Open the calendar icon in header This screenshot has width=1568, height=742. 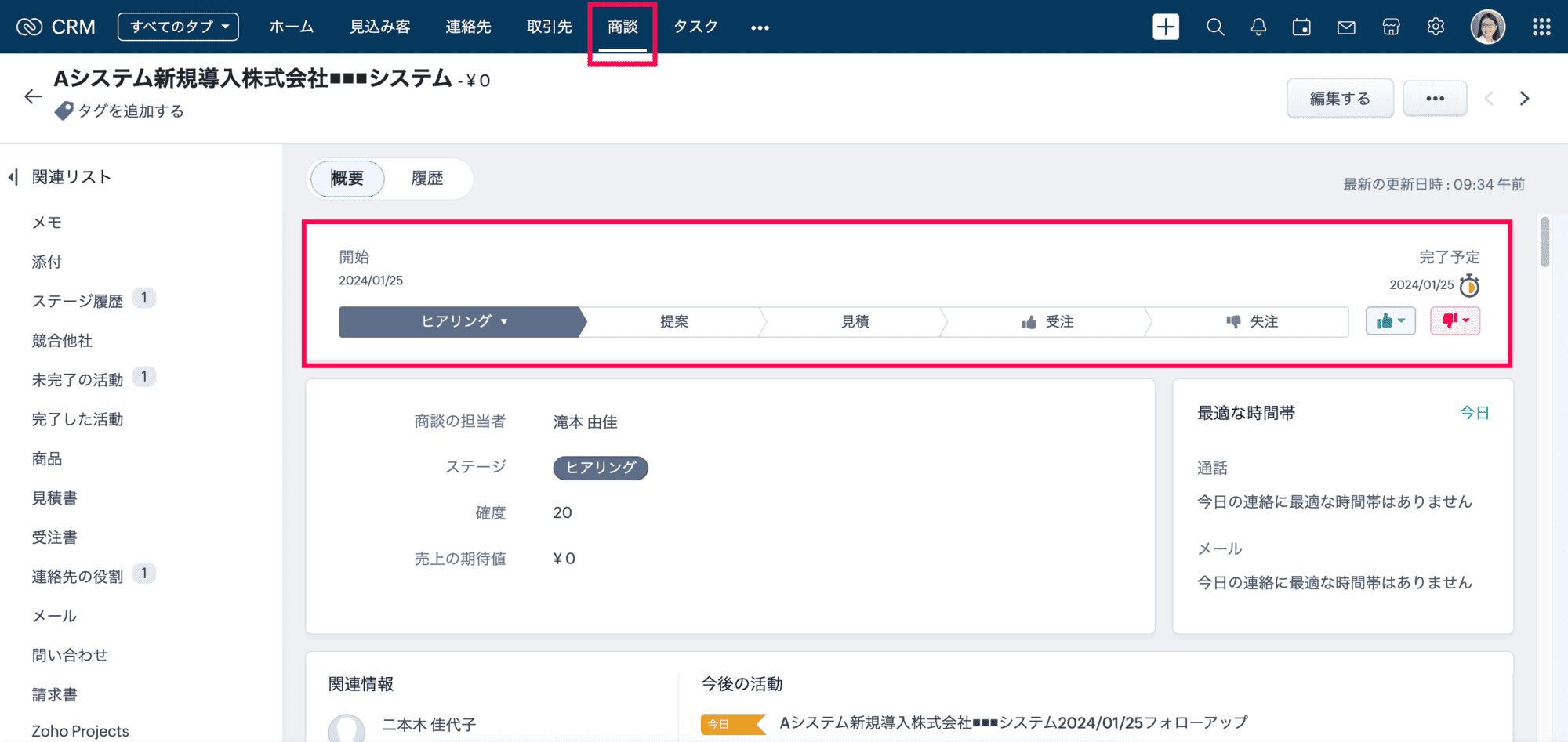point(1301,27)
